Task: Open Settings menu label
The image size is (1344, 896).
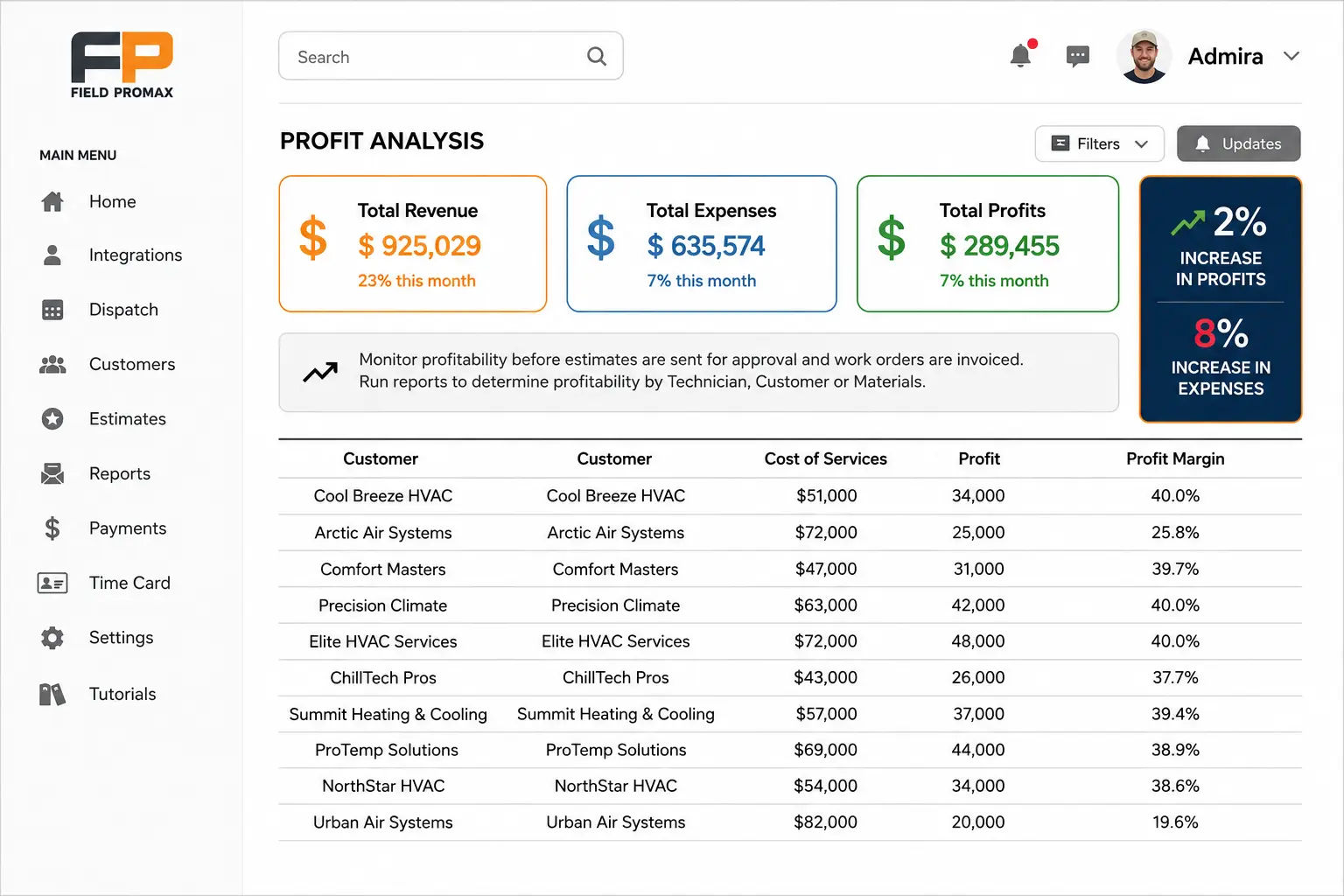Action: tap(122, 638)
